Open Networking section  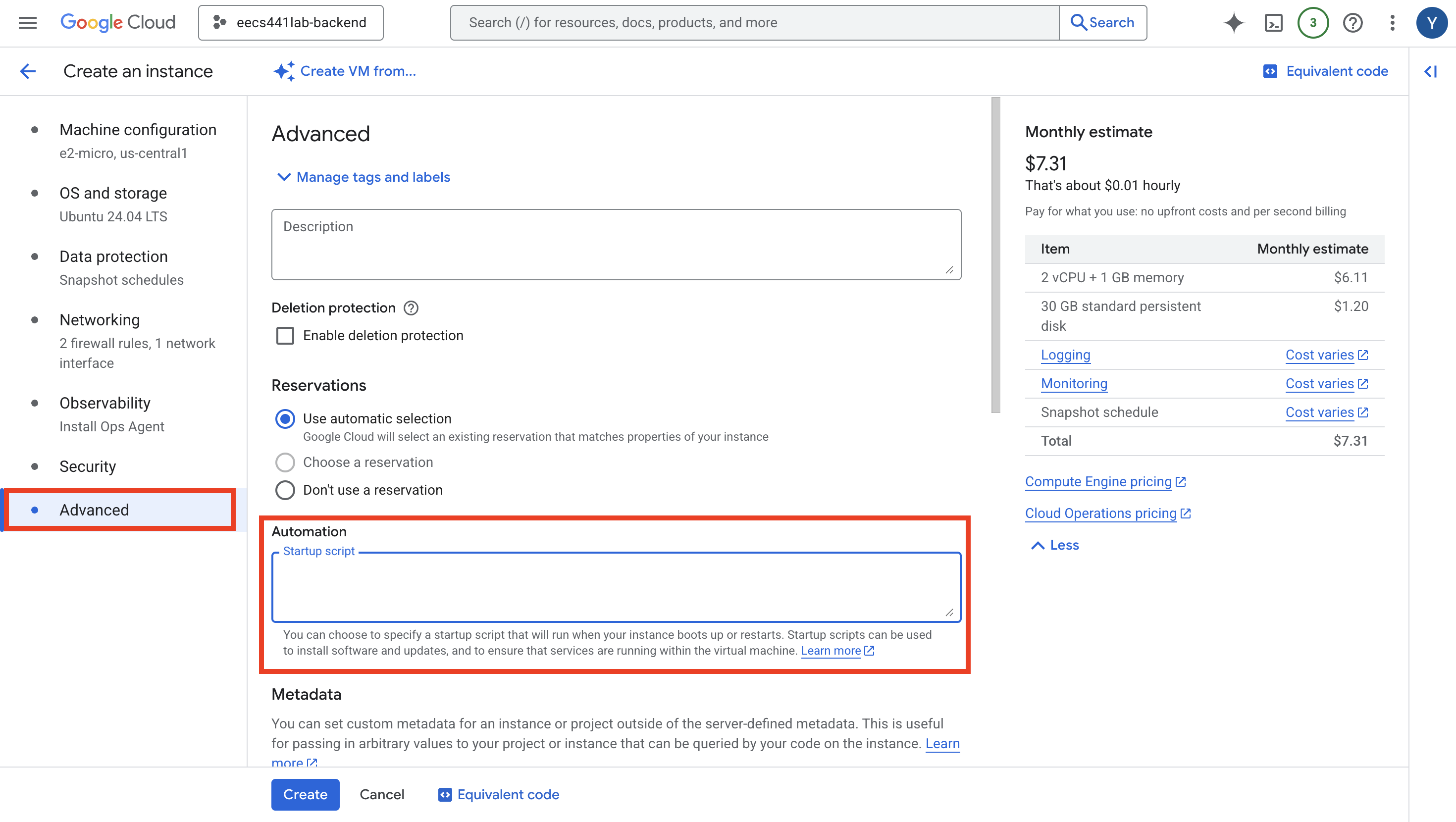(x=137, y=341)
